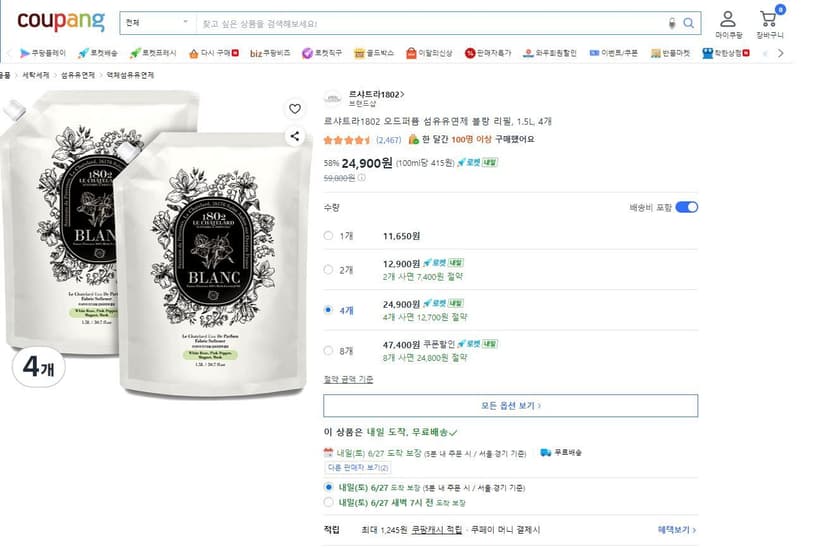Click the magnifier search icon
828x547 pixels.
(x=688, y=23)
